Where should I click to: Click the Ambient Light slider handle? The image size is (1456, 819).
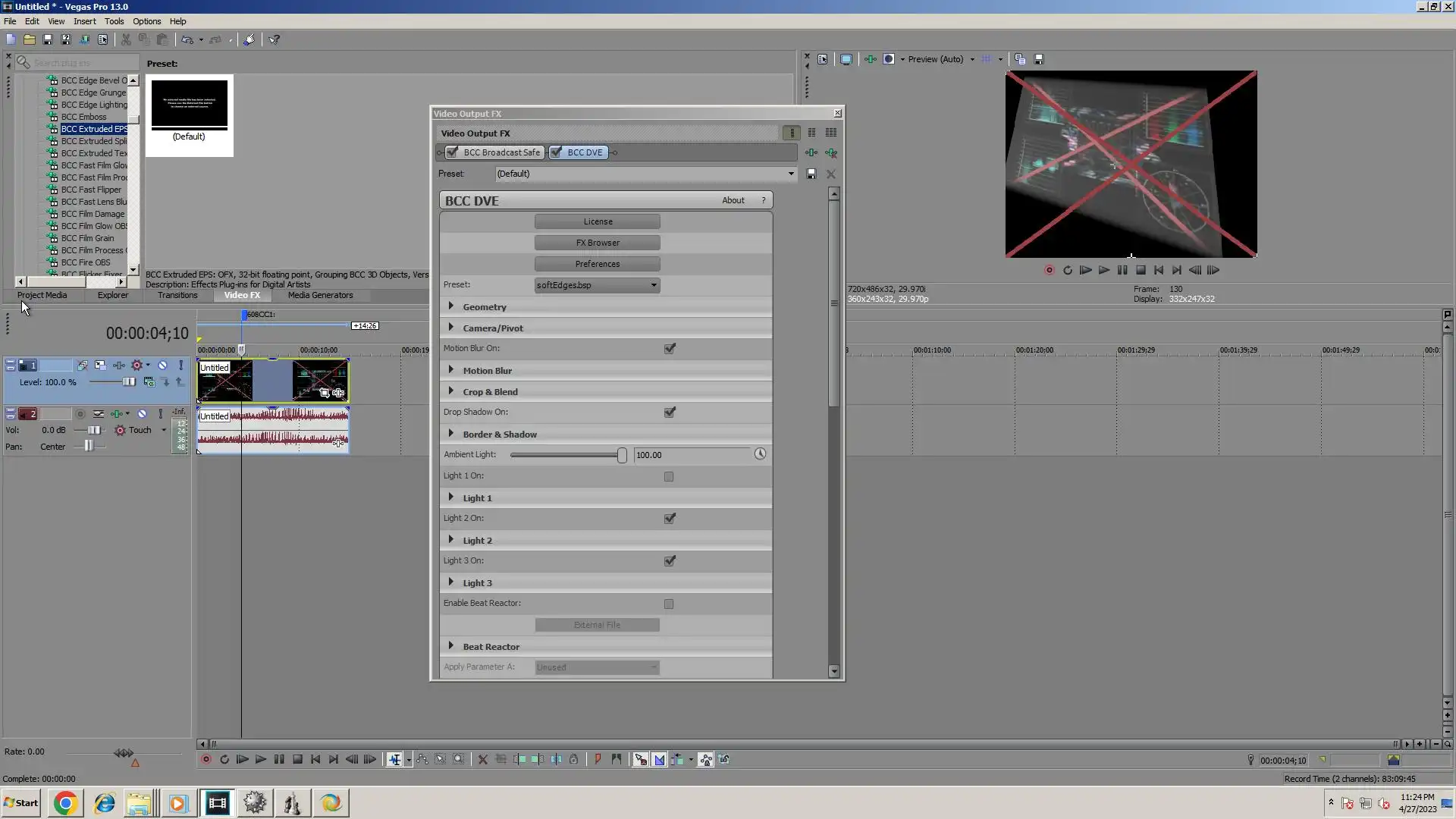coord(622,455)
